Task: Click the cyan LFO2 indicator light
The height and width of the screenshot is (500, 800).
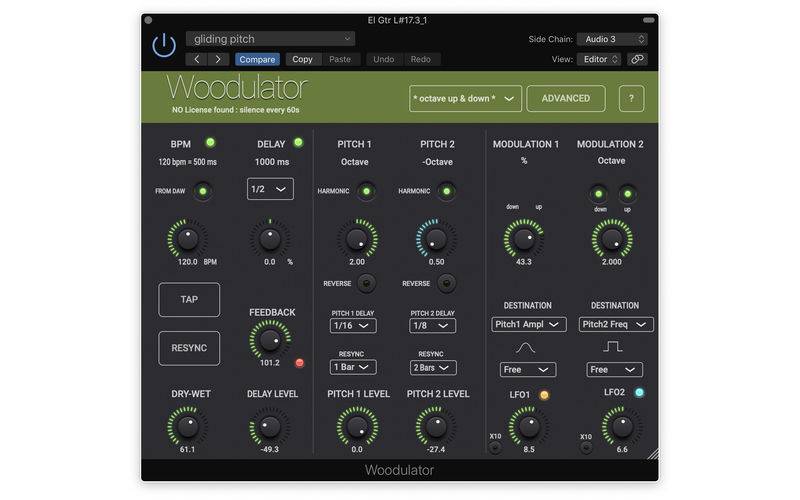Action: pos(639,392)
